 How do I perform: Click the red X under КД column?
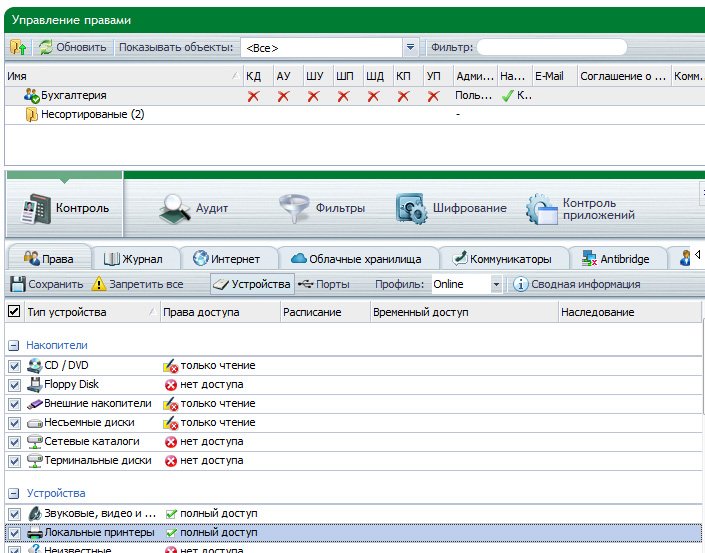253,96
